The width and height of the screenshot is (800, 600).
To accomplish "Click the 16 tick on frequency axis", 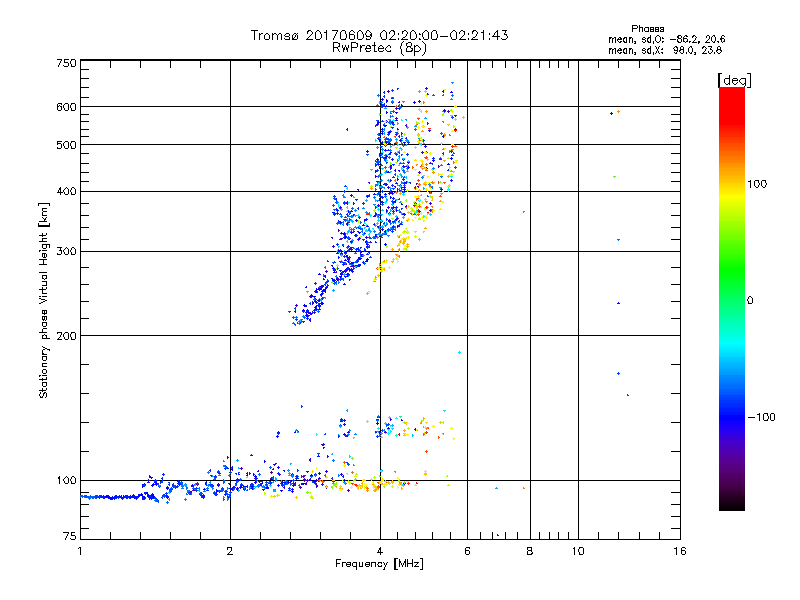I will point(679,551).
